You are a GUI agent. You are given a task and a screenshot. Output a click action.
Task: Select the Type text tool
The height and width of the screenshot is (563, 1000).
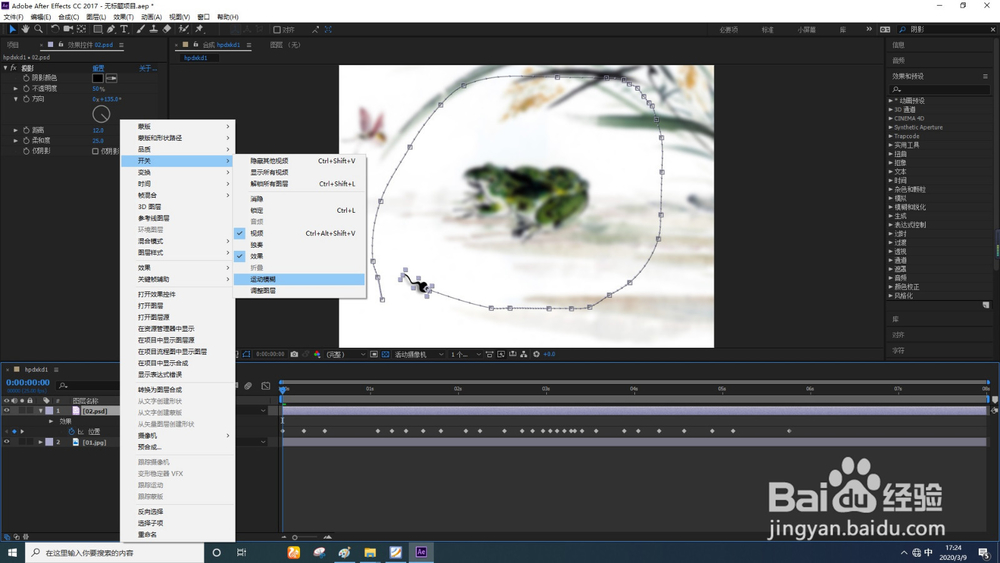(124, 29)
